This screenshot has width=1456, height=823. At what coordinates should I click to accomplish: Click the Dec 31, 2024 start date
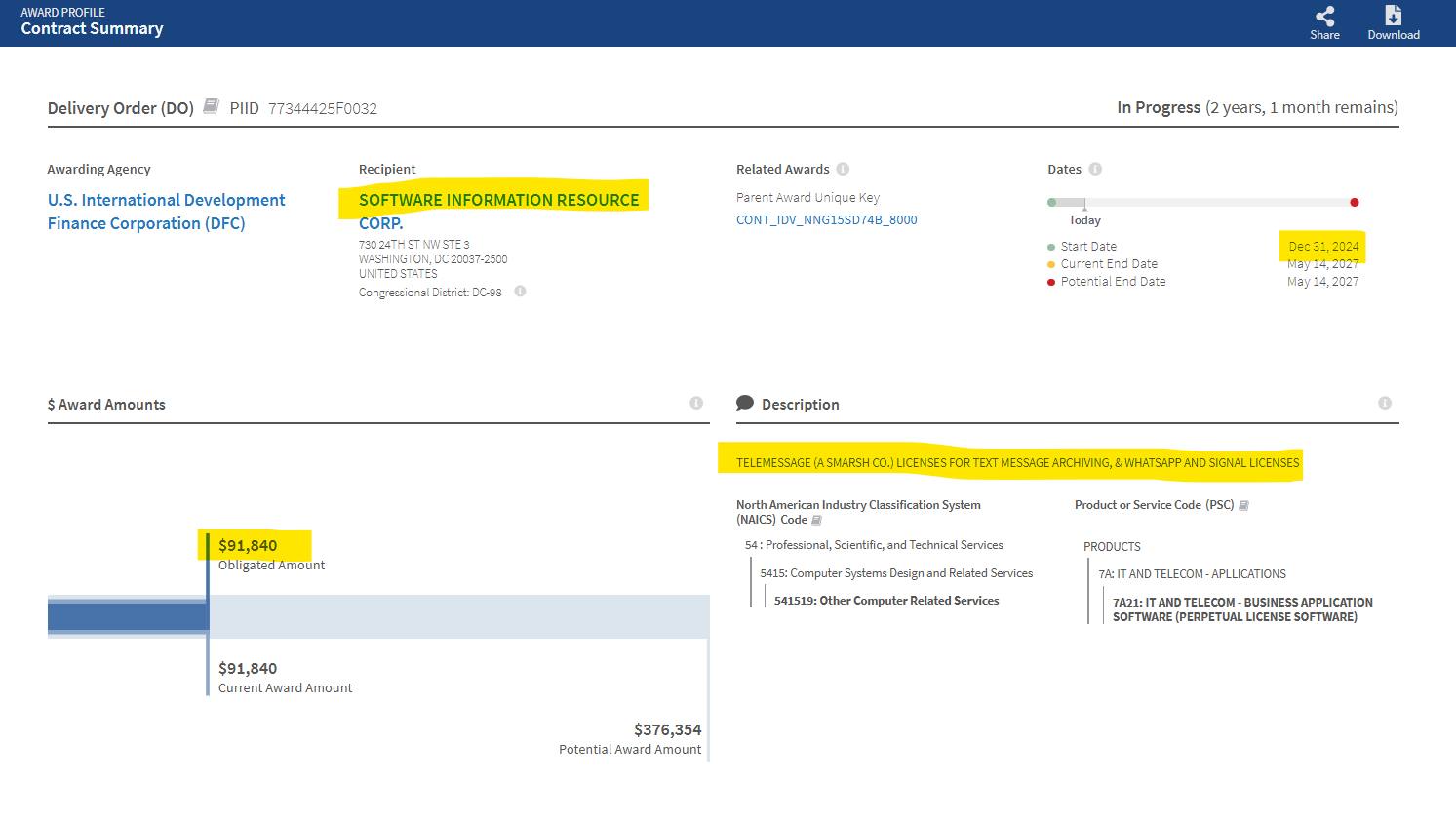1323,247
